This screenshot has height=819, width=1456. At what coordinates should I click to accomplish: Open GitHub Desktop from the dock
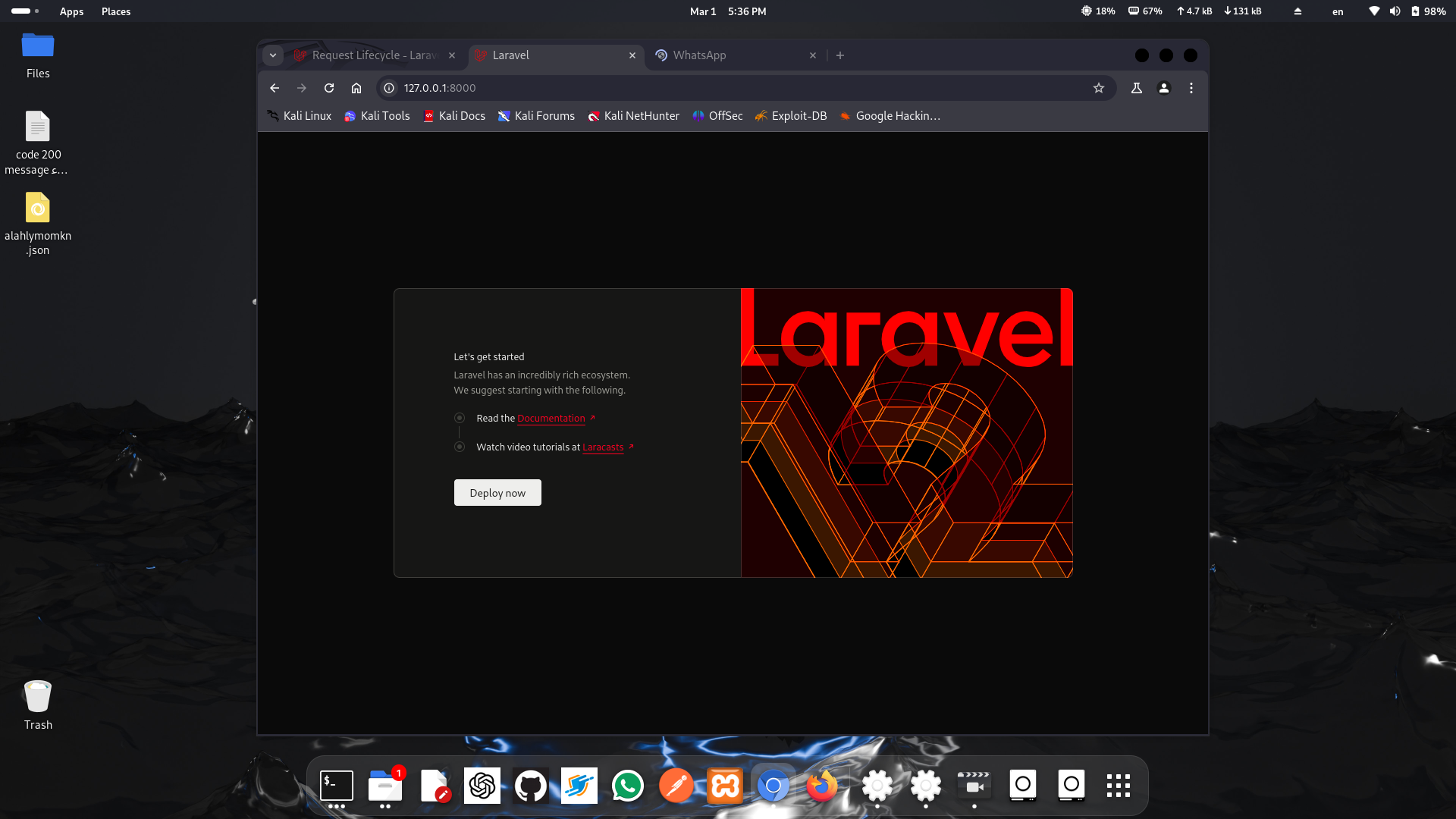point(530,786)
